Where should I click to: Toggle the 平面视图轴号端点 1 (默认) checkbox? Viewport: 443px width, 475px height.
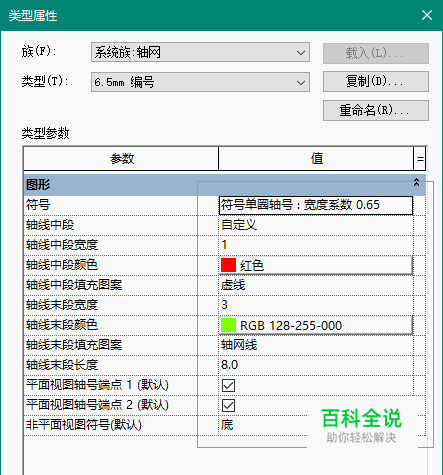[x=228, y=385]
